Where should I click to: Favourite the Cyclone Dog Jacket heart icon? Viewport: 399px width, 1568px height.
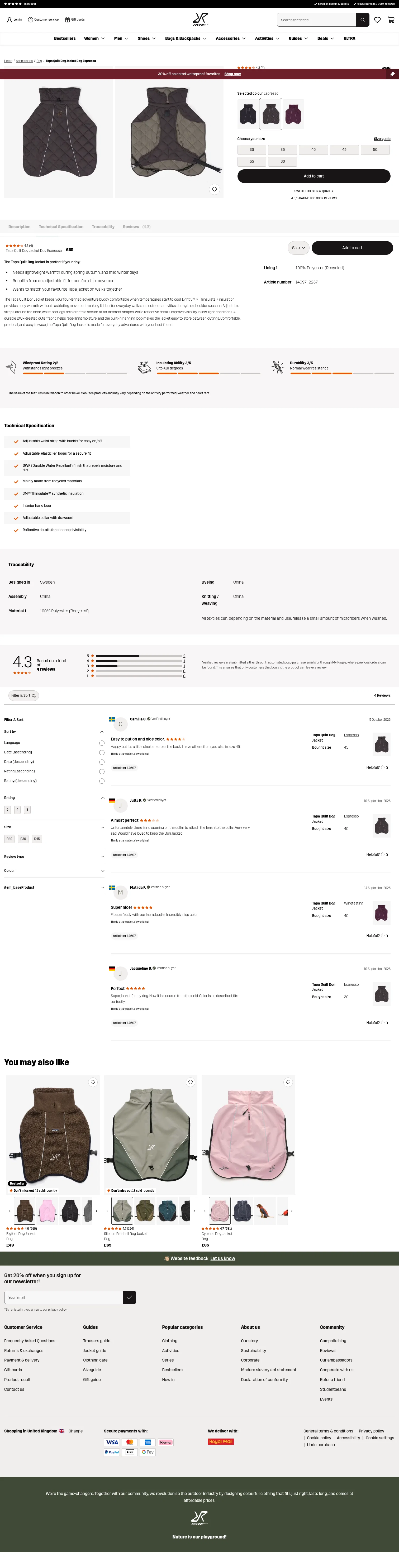[288, 1082]
